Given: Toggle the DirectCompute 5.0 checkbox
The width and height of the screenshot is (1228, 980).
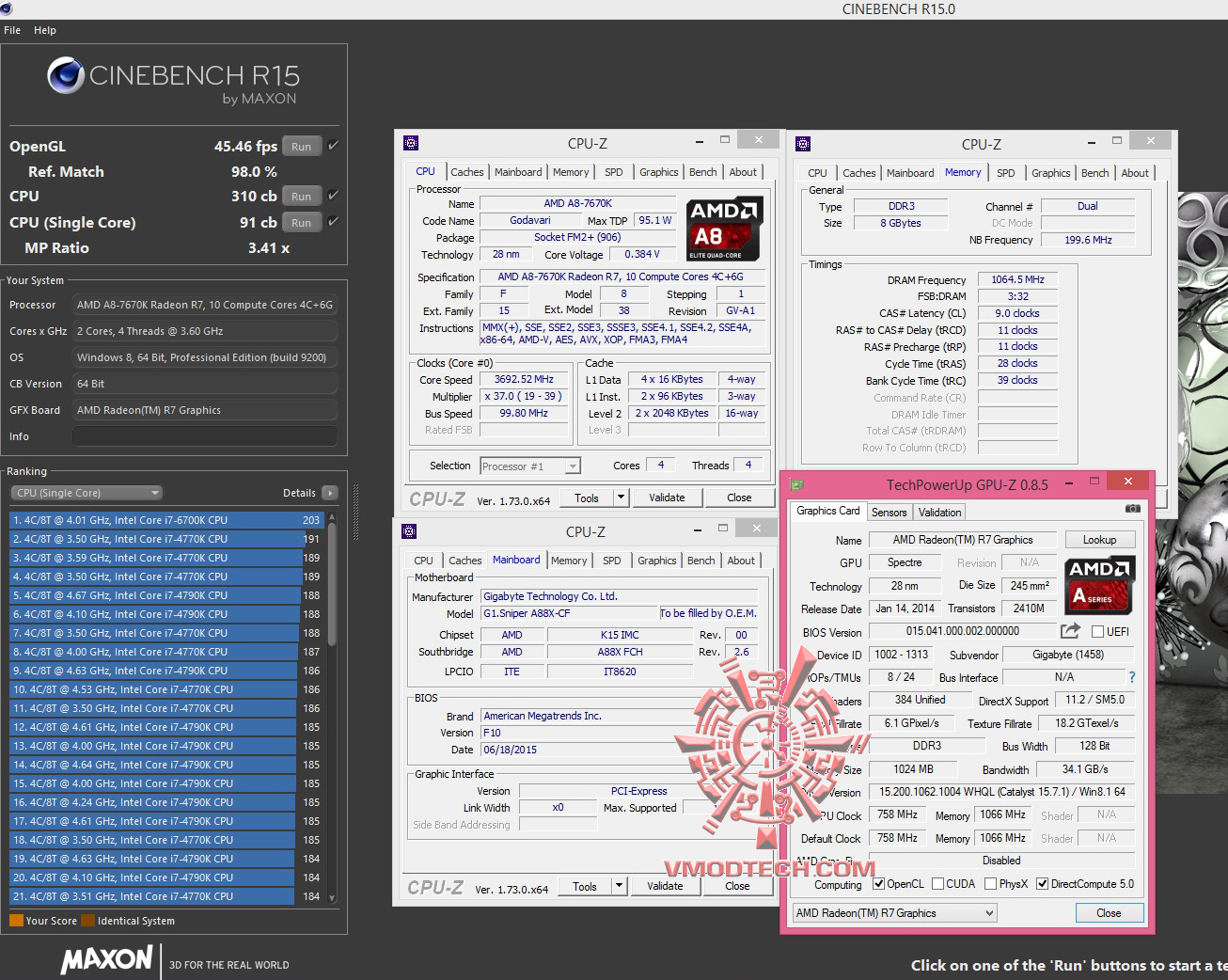Looking at the screenshot, I should pyautogui.click(x=1042, y=884).
